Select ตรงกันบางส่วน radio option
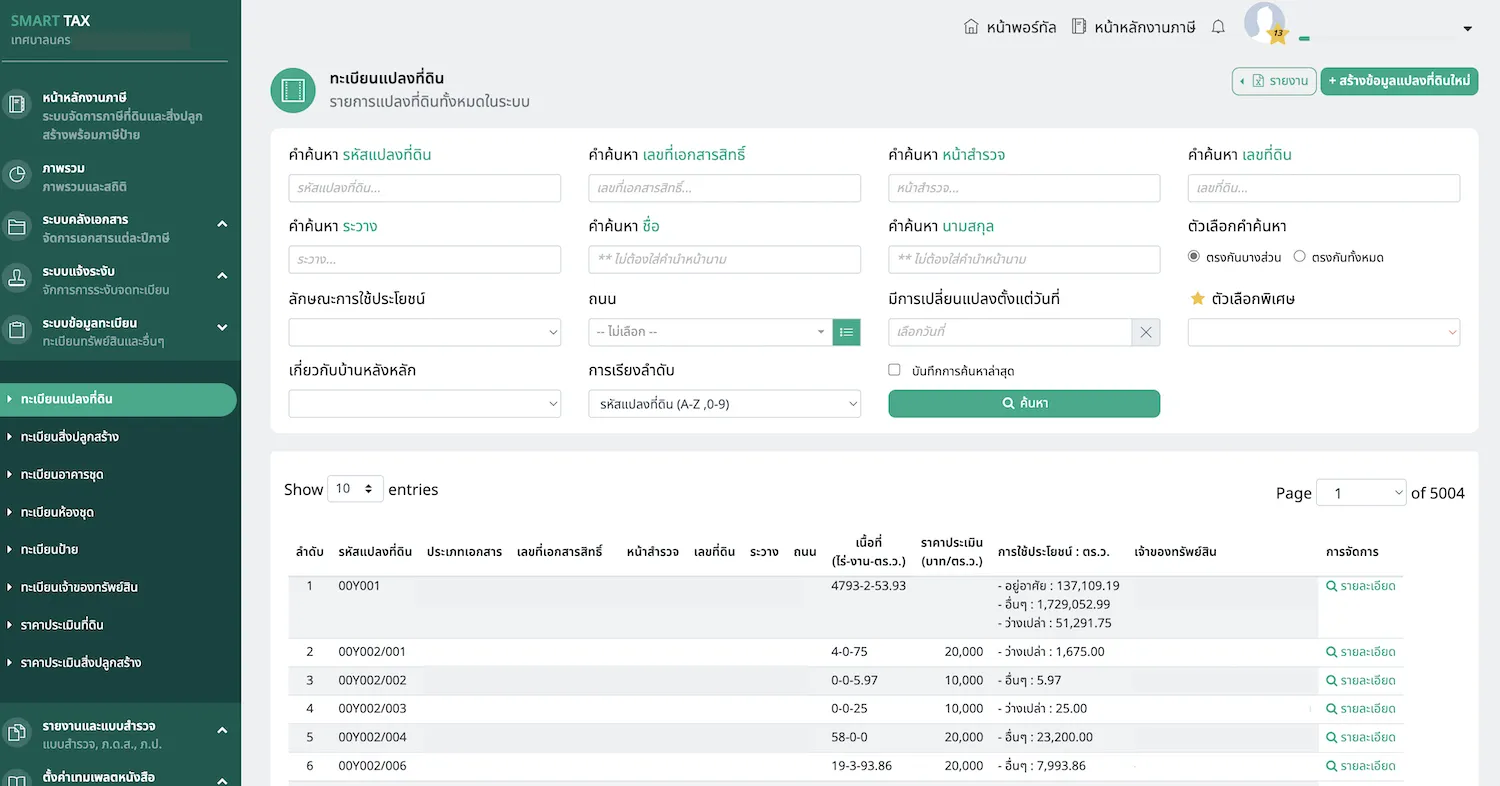The height and width of the screenshot is (786, 1500). pos(1194,257)
